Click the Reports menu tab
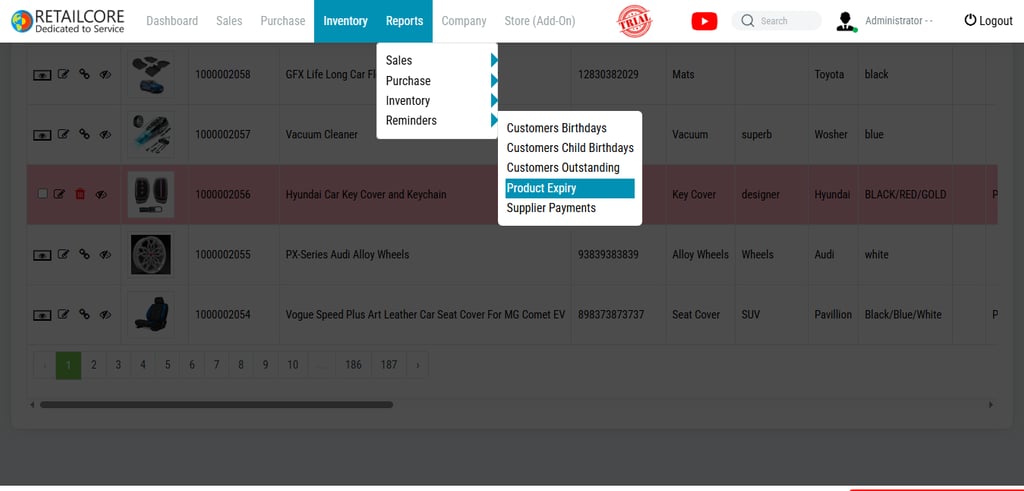The width and height of the screenshot is (1024, 491). 404,21
